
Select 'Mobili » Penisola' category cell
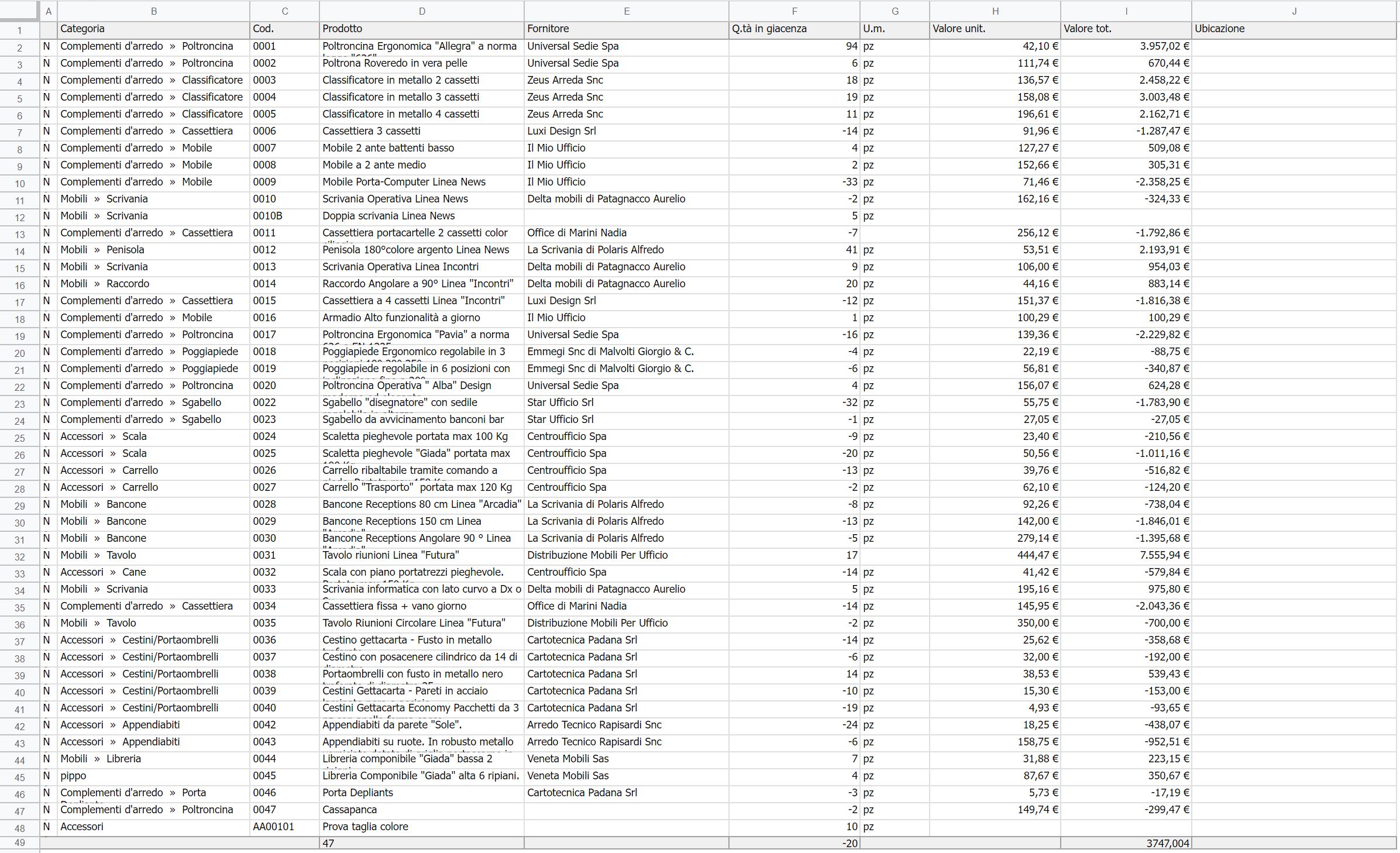(153, 250)
